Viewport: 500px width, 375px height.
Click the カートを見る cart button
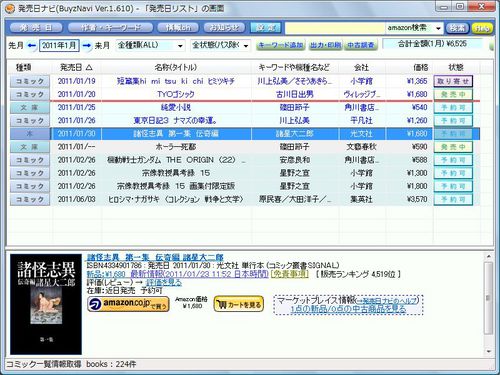click(x=239, y=304)
